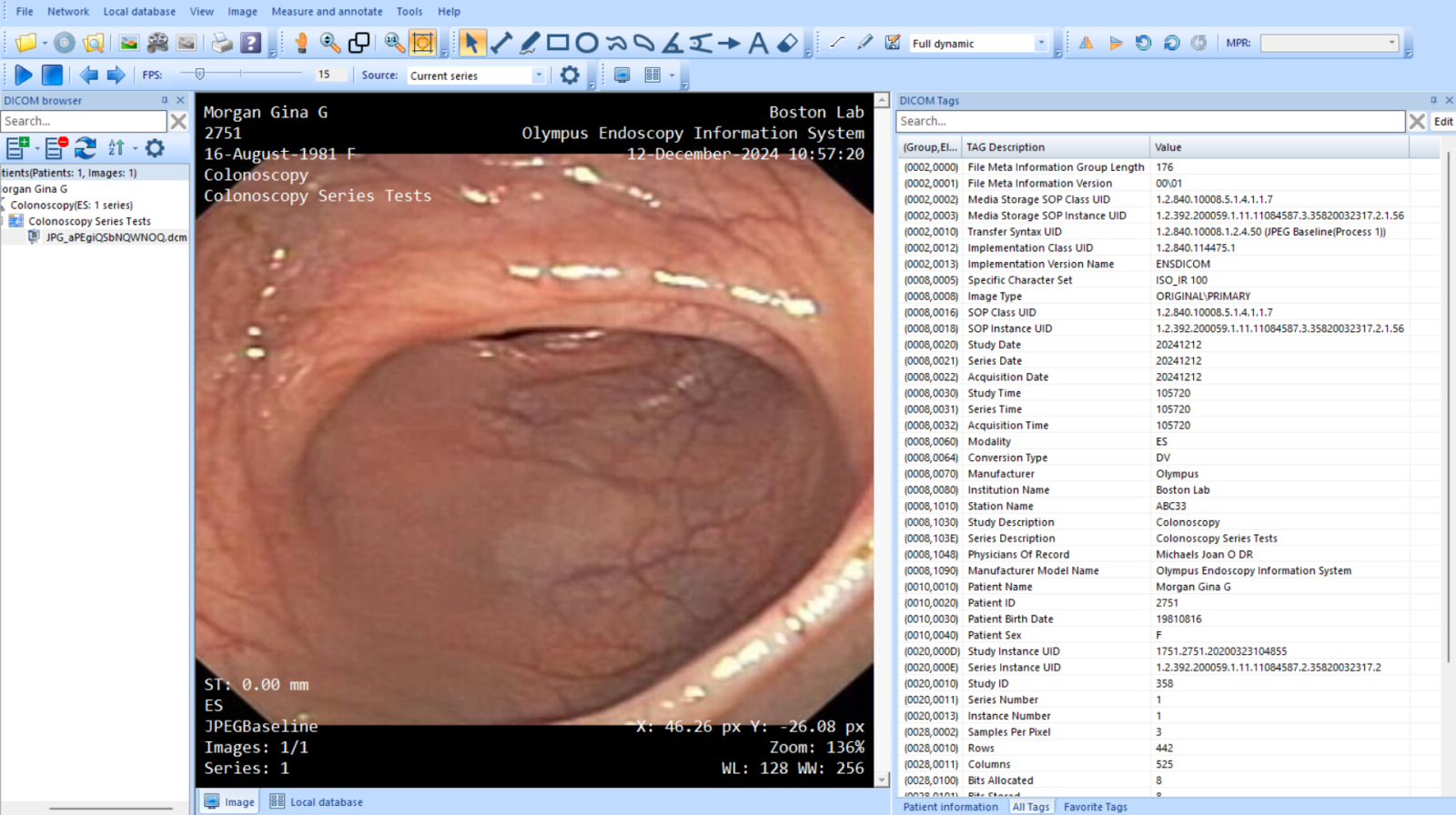Click the eraser tool icon
Image resolution: width=1456 pixels, height=815 pixels.
[788, 43]
